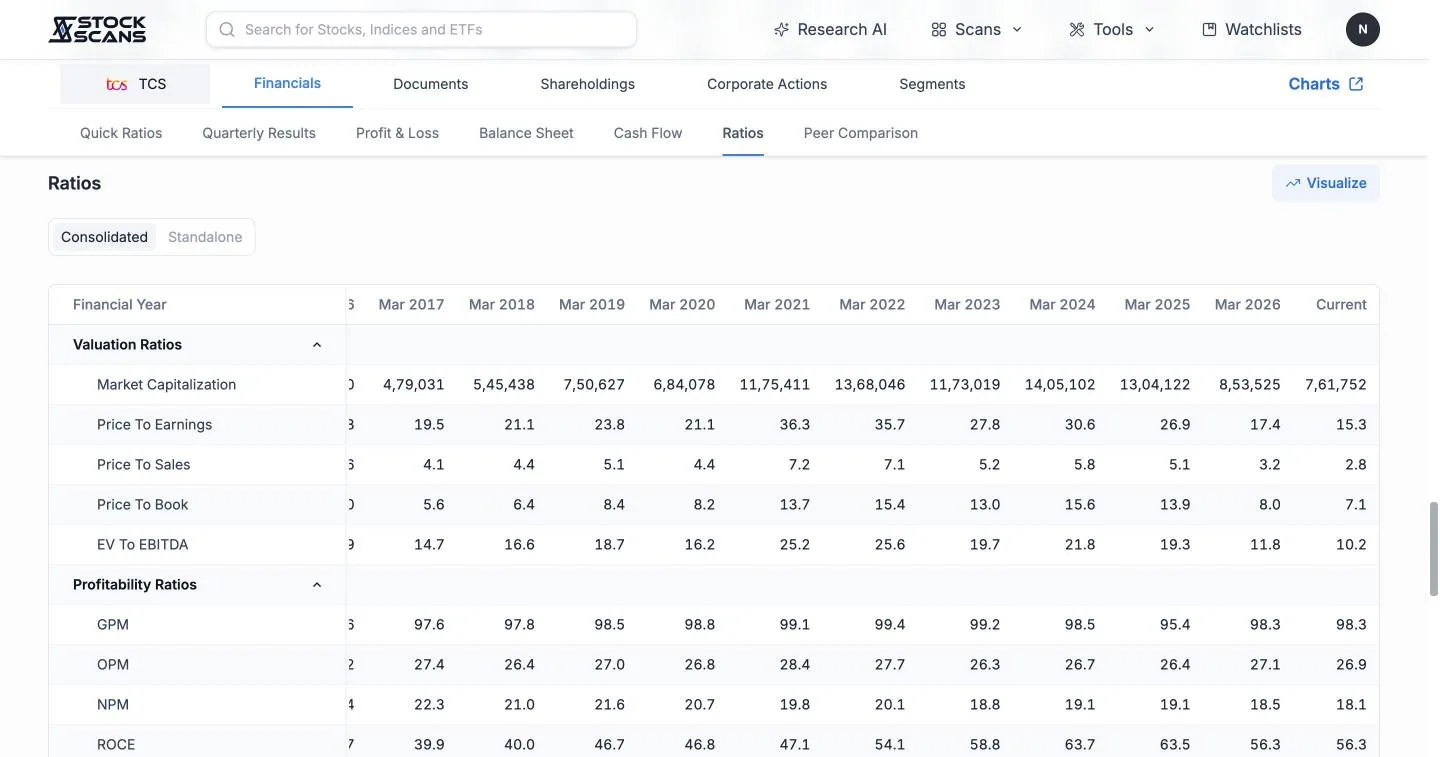
Task: Go to Profit & Loss sub-tab
Action: [x=397, y=133]
